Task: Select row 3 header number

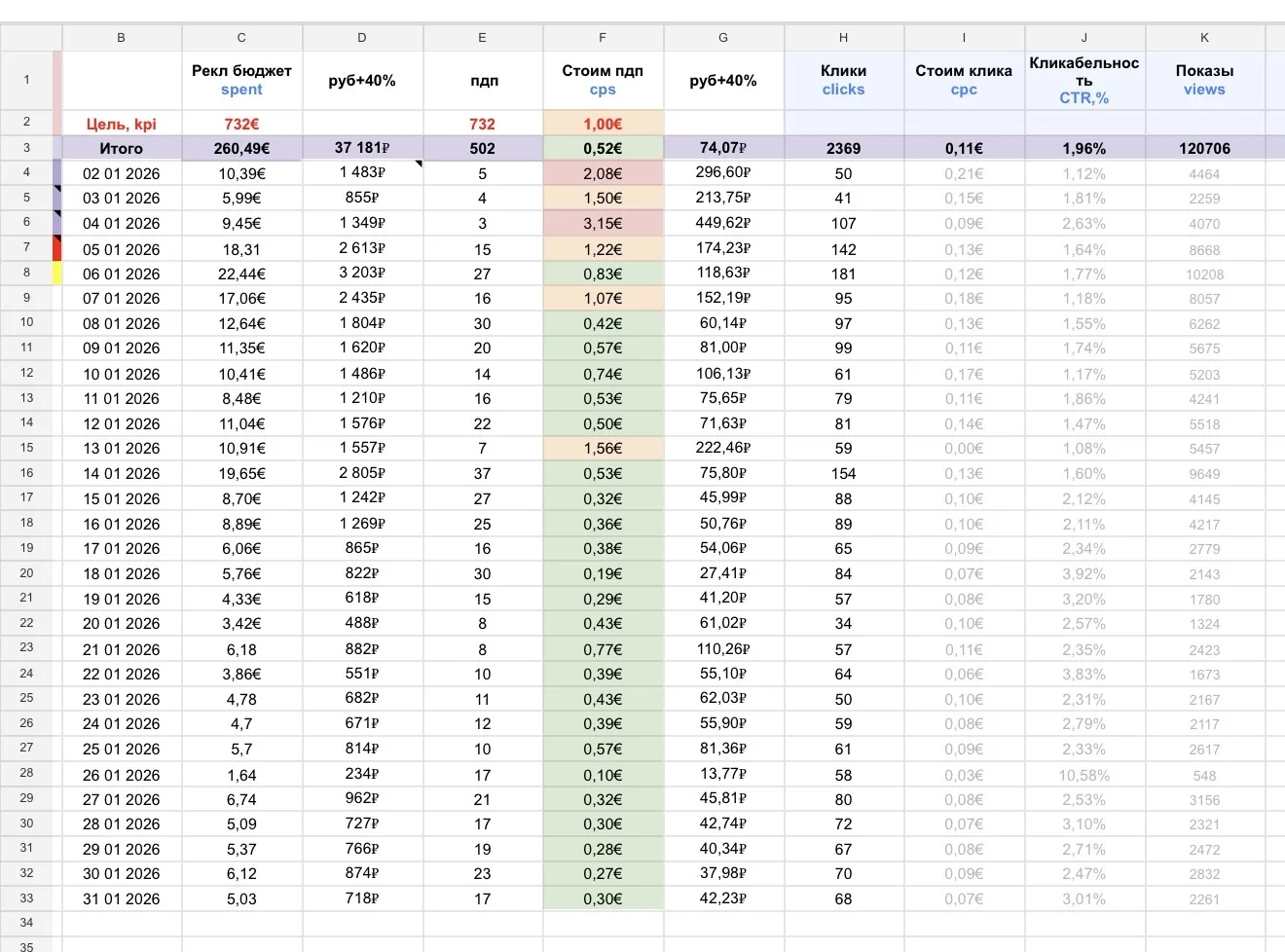Action: pyautogui.click(x=26, y=148)
